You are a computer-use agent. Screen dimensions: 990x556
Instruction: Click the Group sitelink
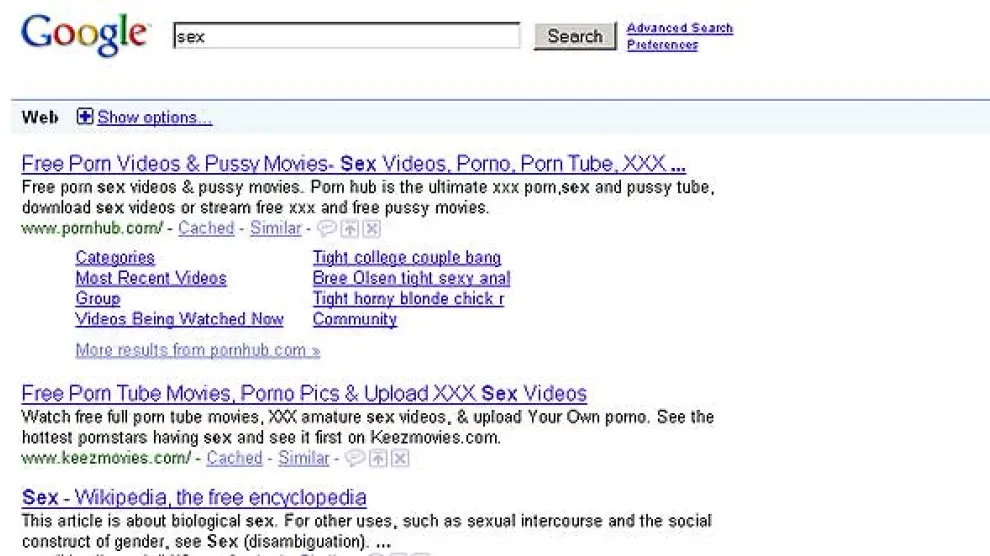tap(98, 298)
